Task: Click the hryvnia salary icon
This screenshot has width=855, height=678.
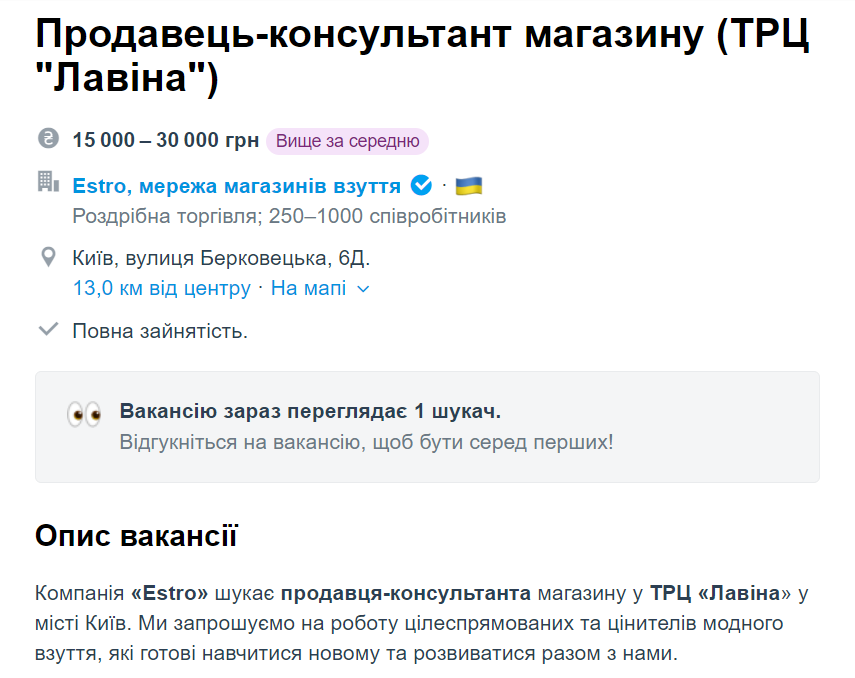Action: pyautogui.click(x=48, y=139)
